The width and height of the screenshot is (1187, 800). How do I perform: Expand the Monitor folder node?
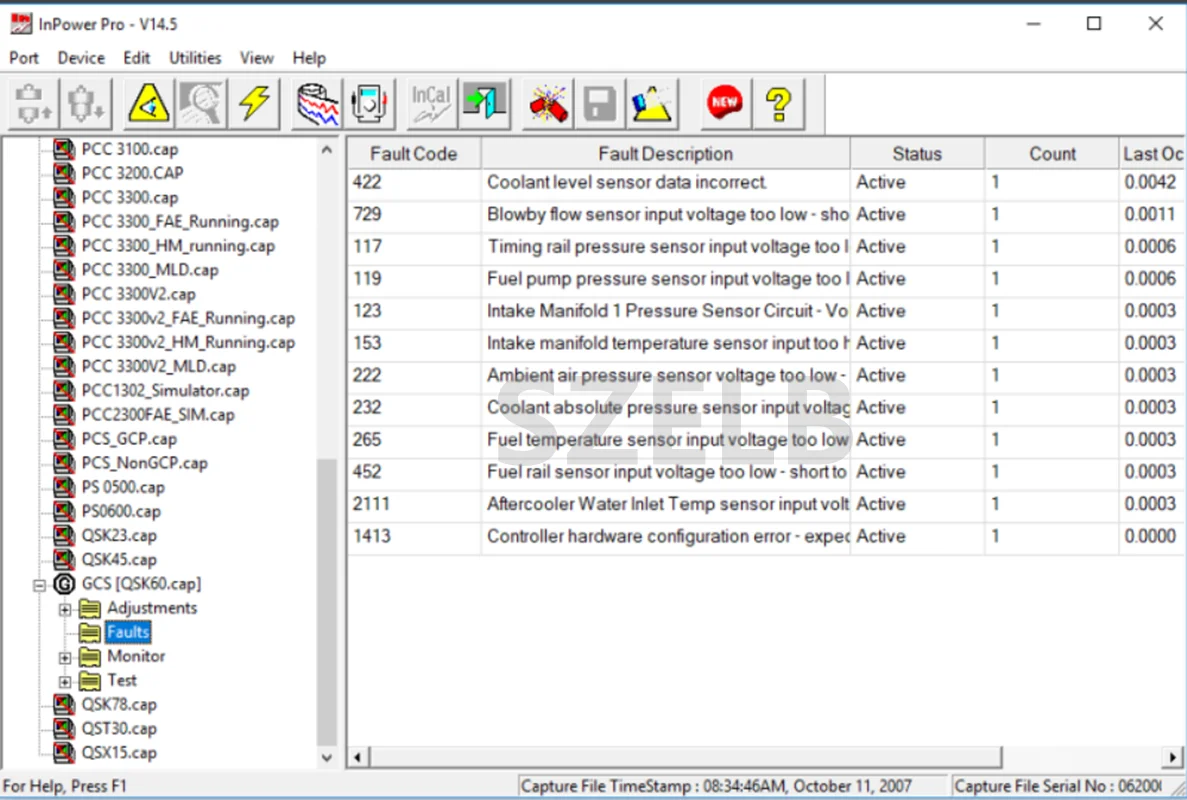click(x=65, y=658)
